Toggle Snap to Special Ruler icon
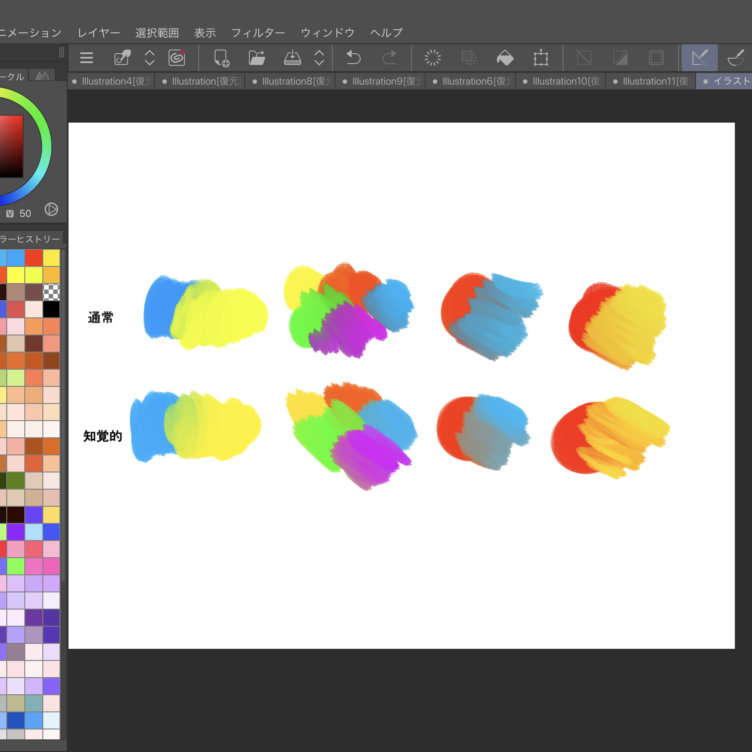 coord(736,58)
